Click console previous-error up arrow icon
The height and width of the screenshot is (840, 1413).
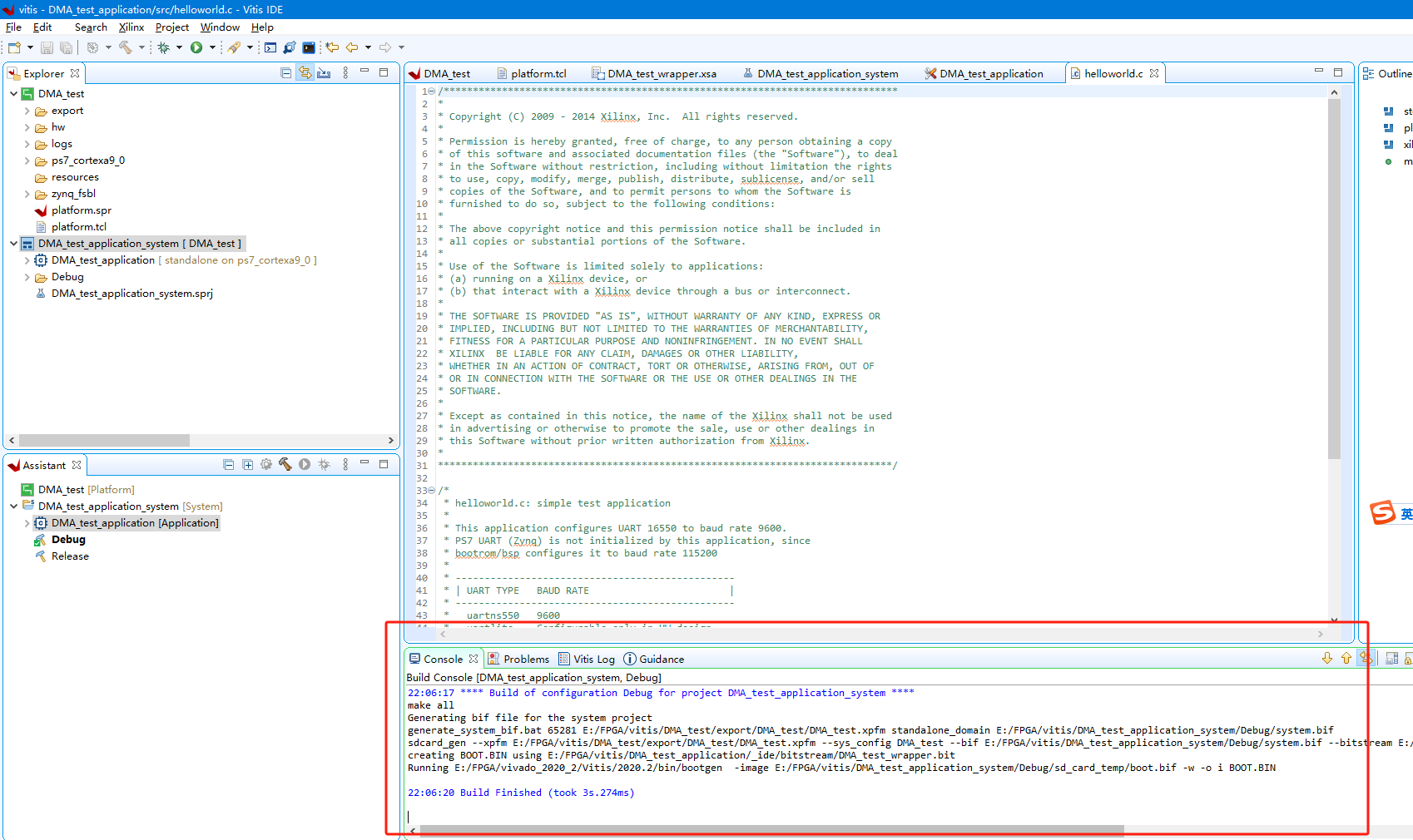[x=1346, y=659]
